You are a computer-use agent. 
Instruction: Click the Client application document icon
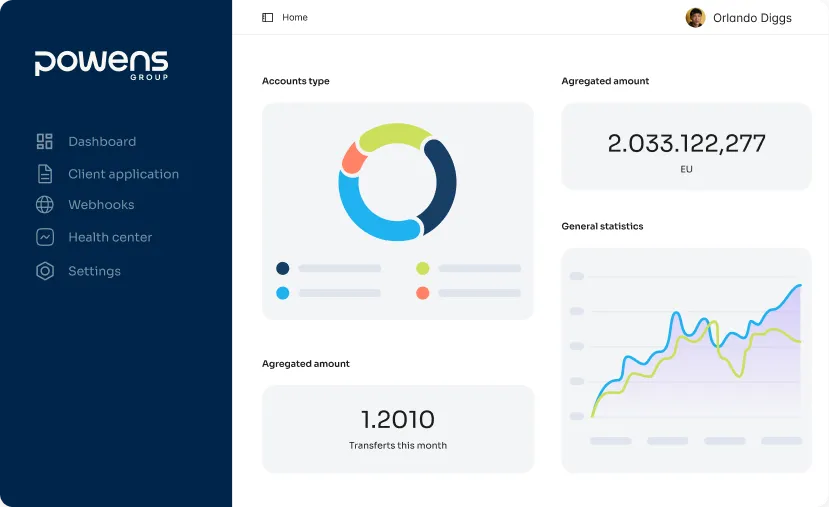tap(44, 174)
